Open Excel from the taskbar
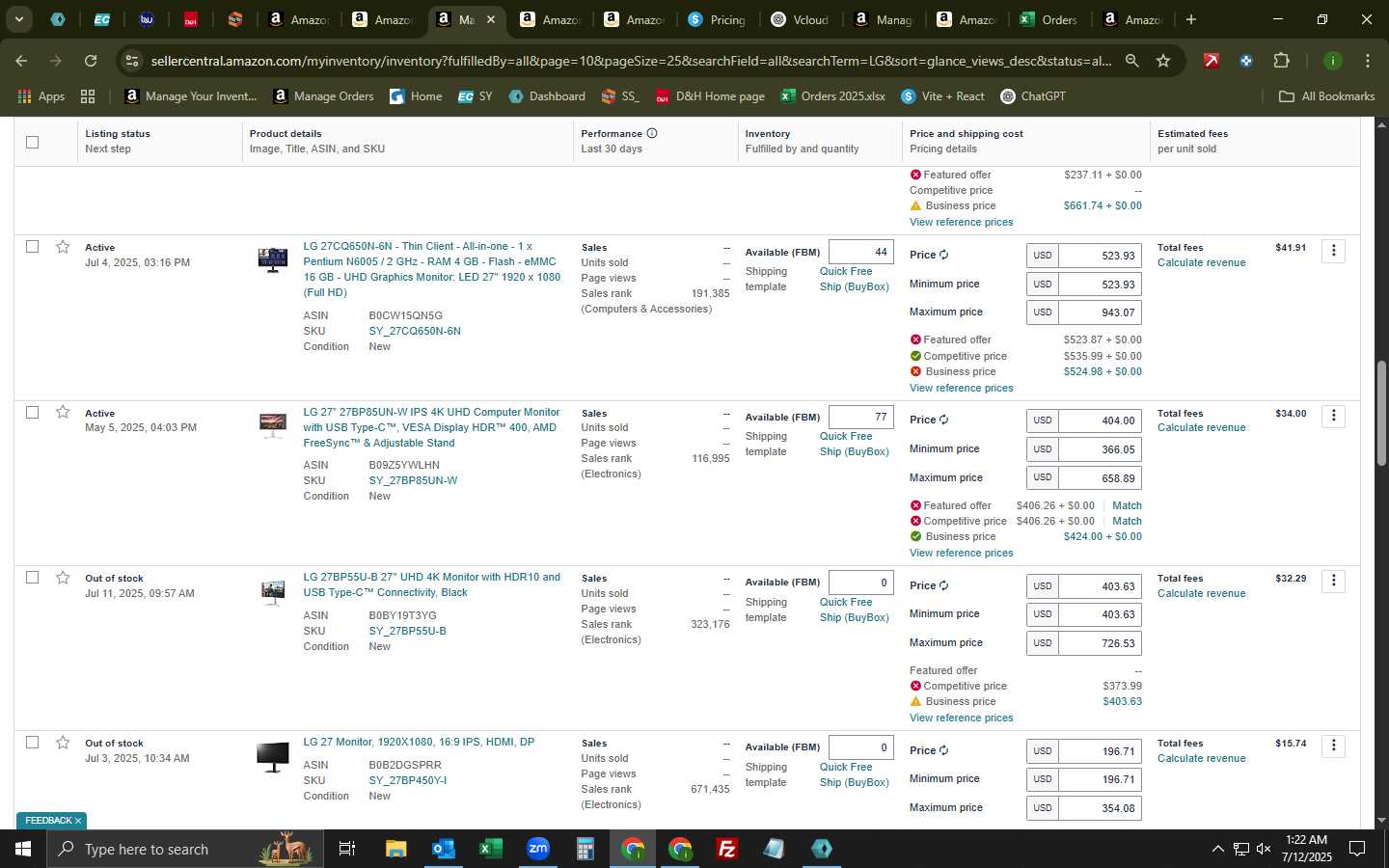Viewport: 1389px width, 868px height. coord(490,849)
